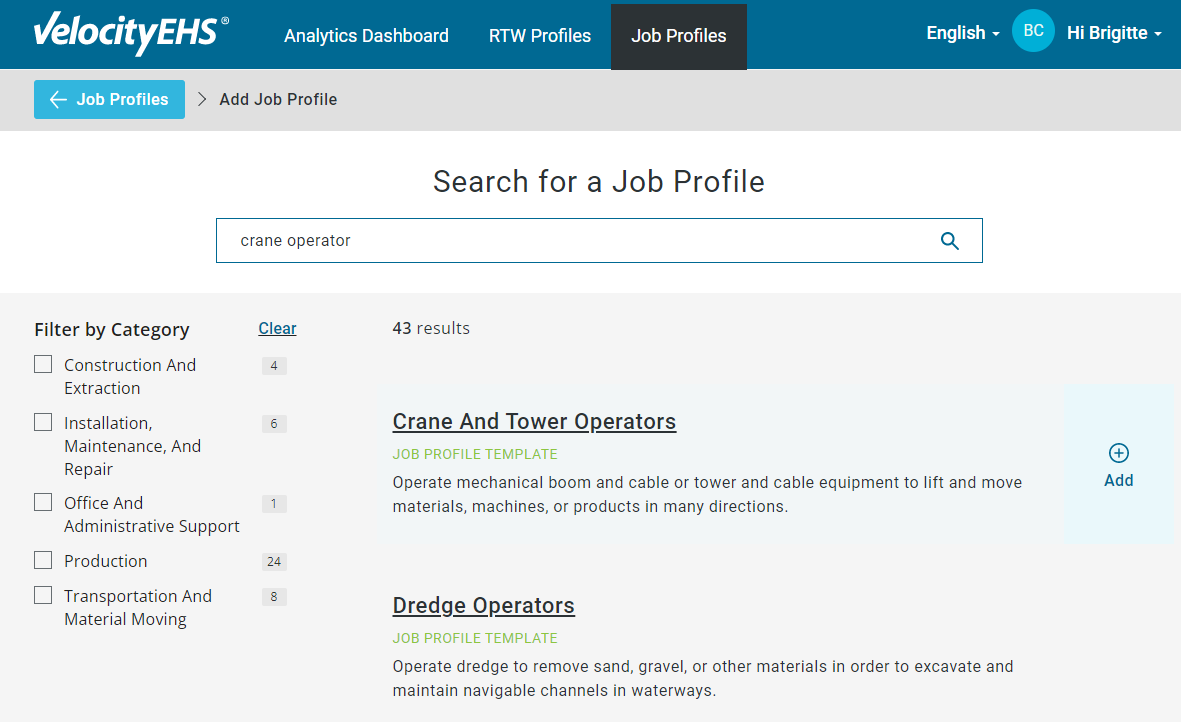This screenshot has width=1181, height=722.
Task: Click the Installation count badge 6
Action: (274, 424)
